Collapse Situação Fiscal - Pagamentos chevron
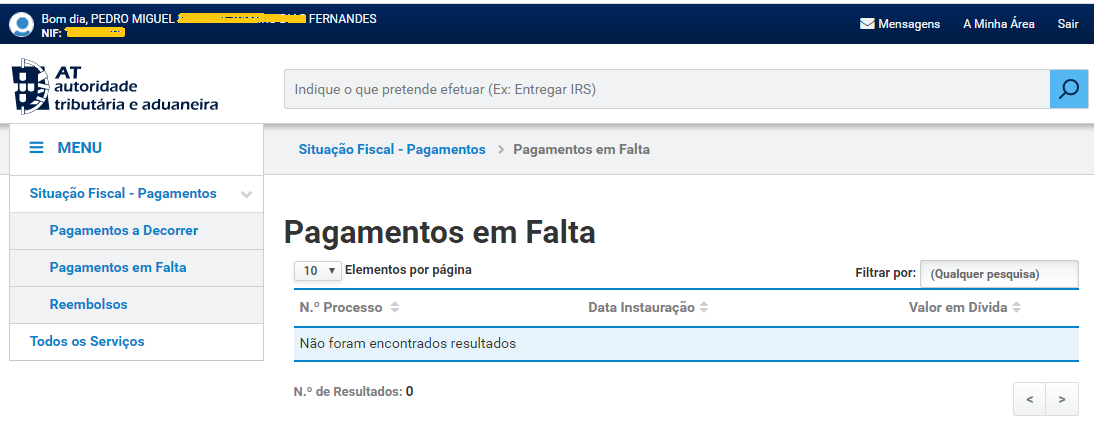The width and height of the screenshot is (1094, 422). (246, 194)
